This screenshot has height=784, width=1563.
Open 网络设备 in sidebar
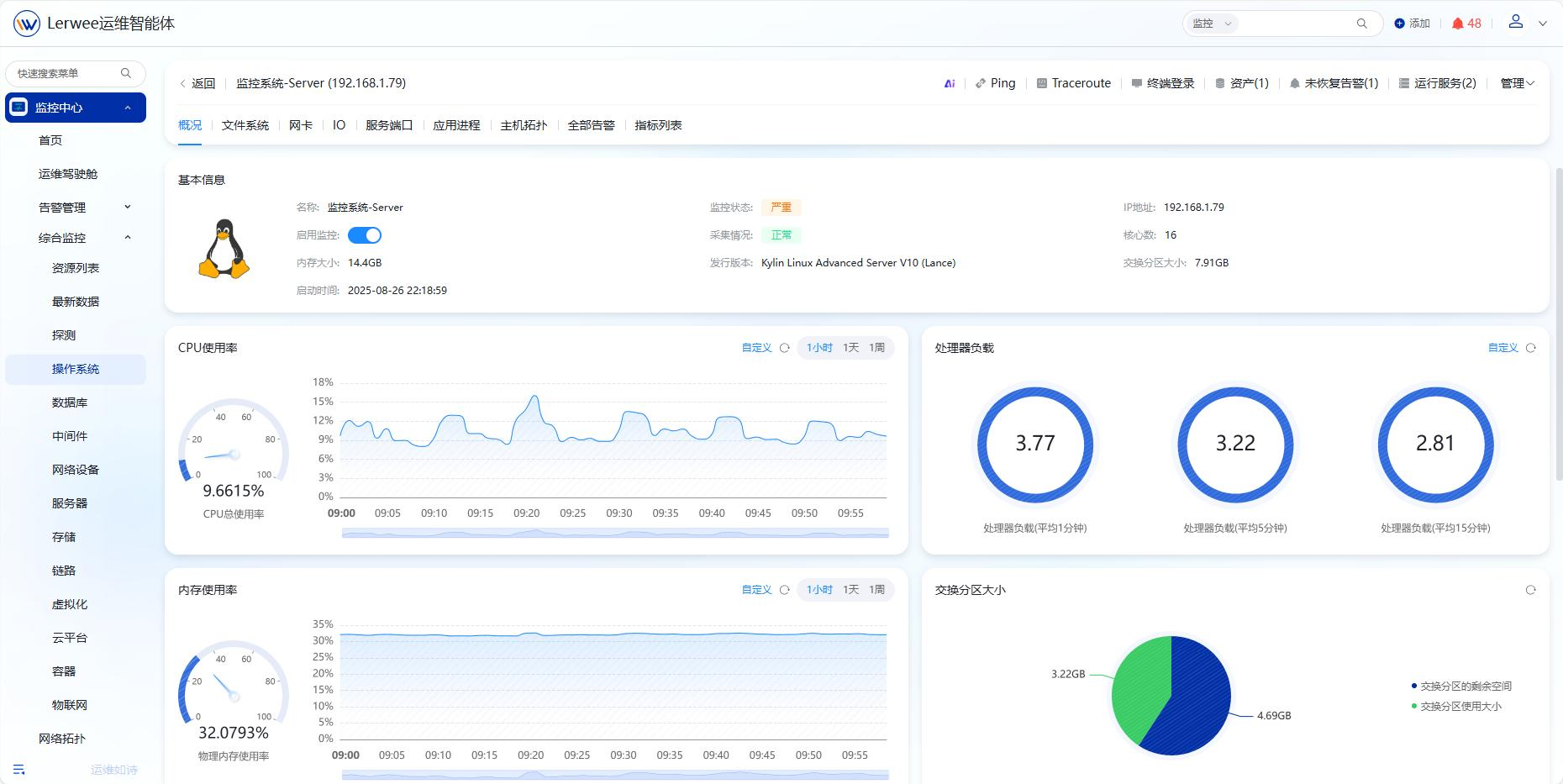(x=76, y=470)
